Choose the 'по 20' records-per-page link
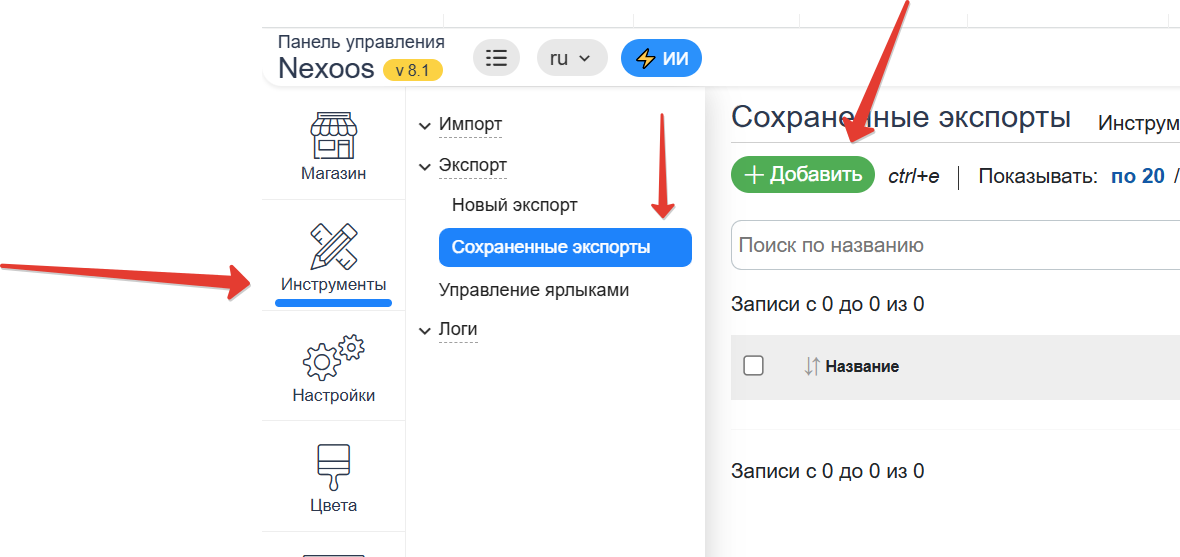The height and width of the screenshot is (557, 1180). pos(1137,176)
